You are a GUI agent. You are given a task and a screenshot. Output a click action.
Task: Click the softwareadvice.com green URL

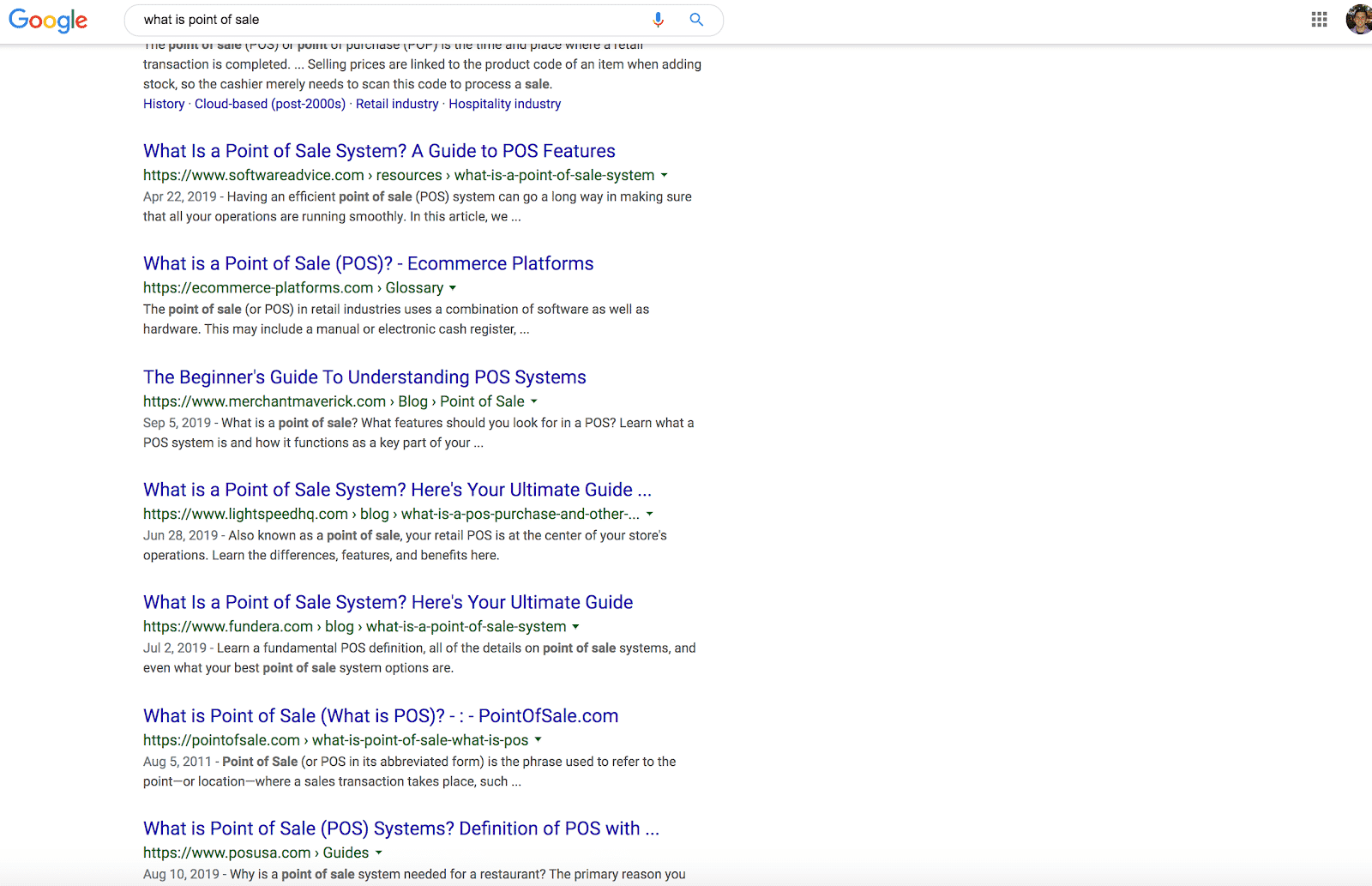click(399, 175)
